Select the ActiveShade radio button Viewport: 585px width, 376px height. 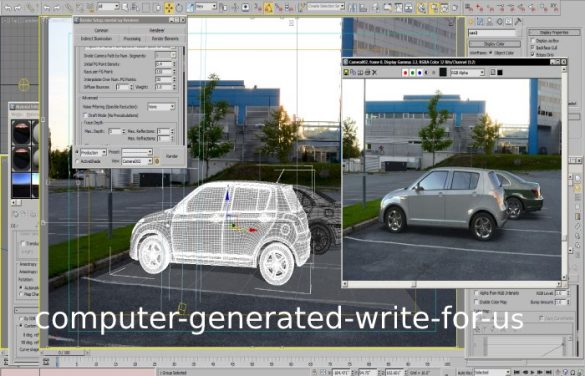pyautogui.click(x=78, y=161)
